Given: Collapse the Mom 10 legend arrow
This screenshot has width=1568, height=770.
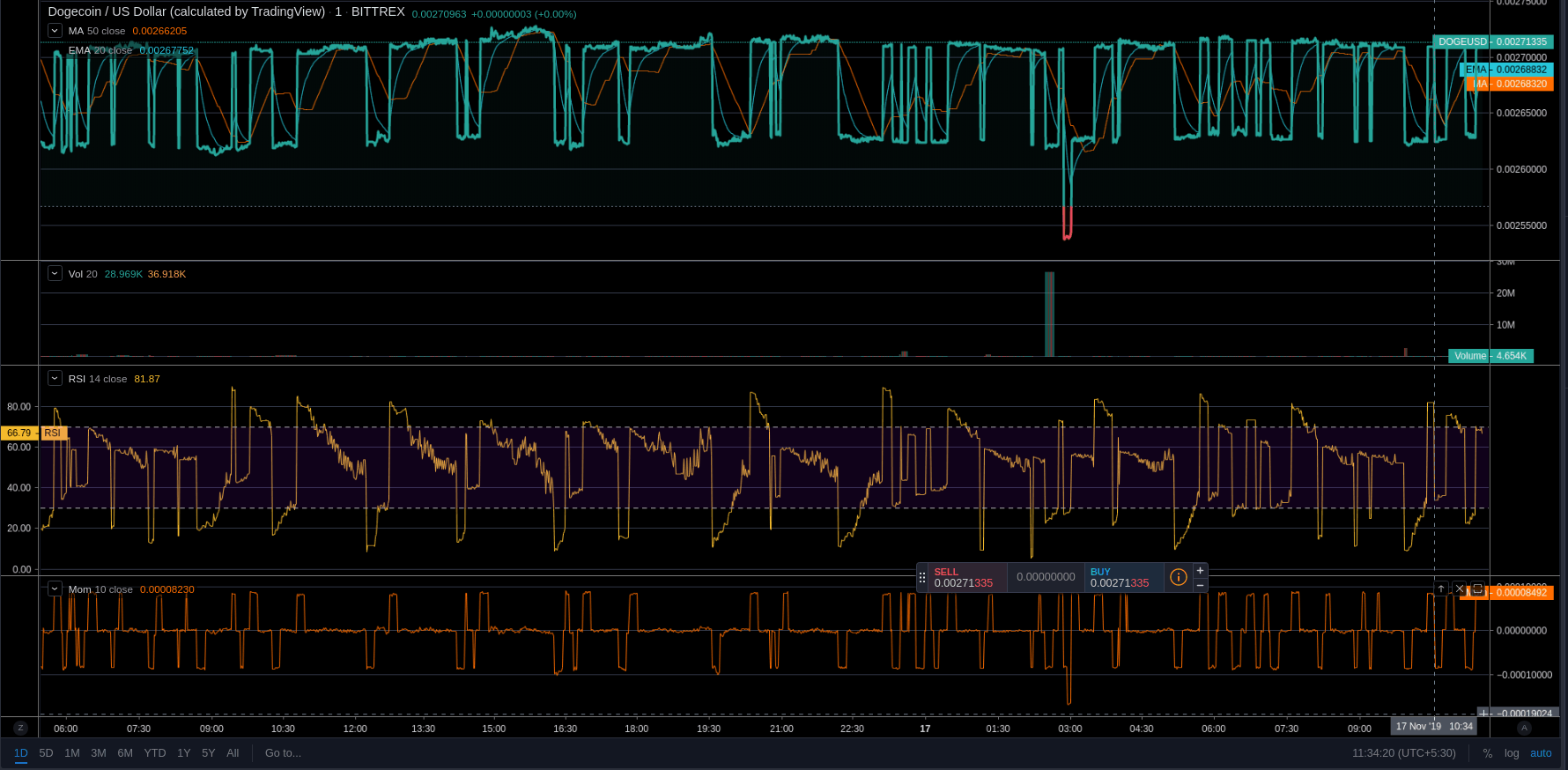Looking at the screenshot, I should (55, 589).
